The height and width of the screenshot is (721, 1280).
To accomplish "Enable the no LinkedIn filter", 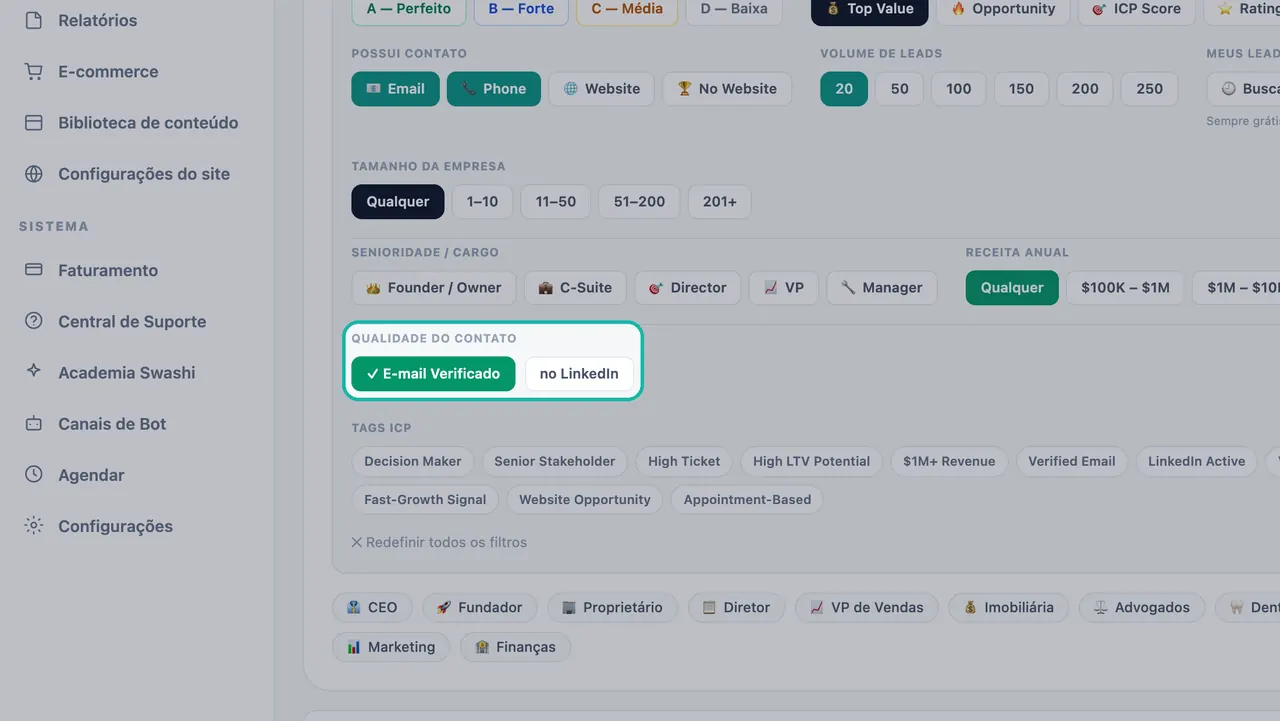I will (x=579, y=374).
